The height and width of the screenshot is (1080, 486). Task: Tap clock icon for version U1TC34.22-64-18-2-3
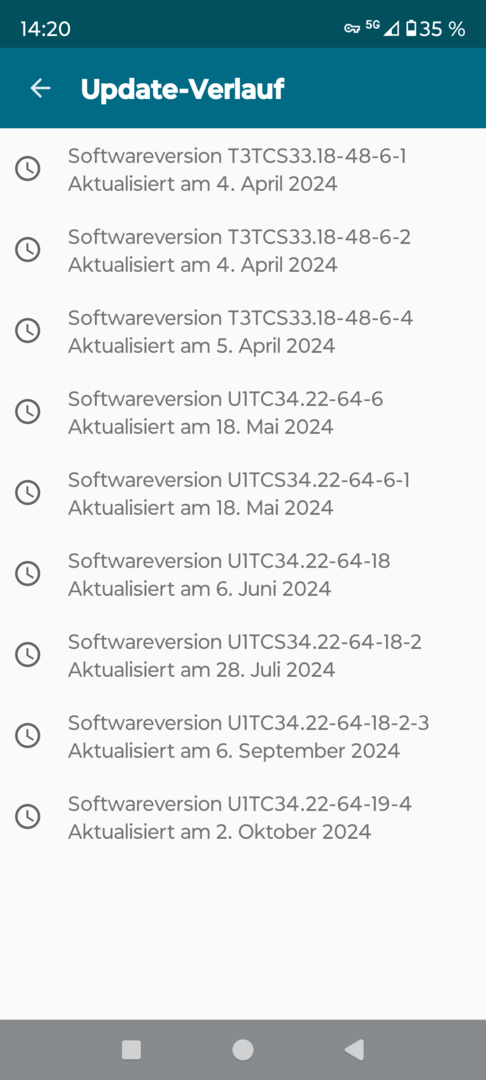click(x=28, y=735)
